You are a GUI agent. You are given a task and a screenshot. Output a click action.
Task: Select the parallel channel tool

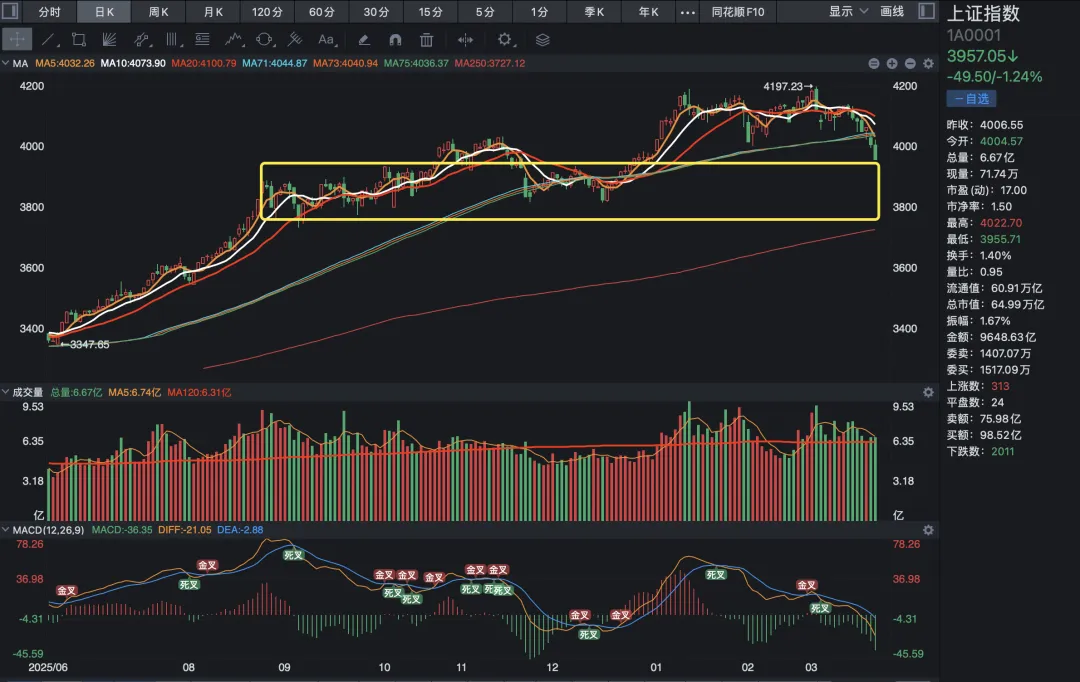[141, 40]
